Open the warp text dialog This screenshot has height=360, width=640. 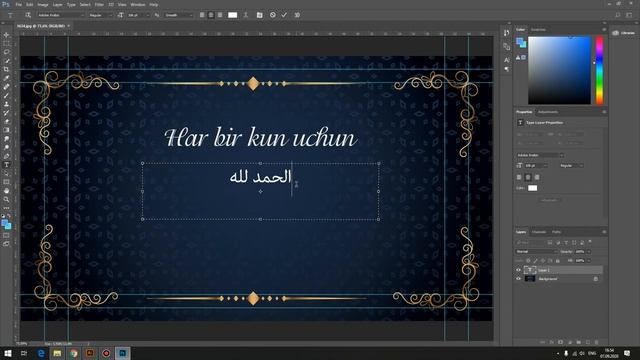(246, 15)
